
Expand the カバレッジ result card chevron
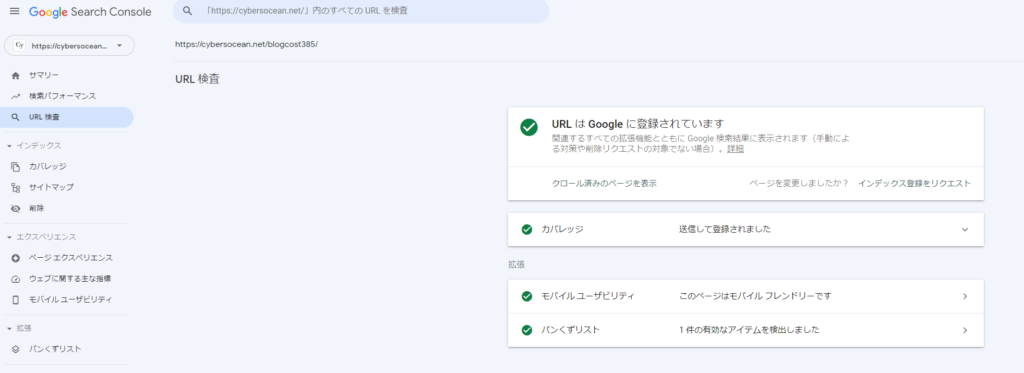[x=965, y=229]
